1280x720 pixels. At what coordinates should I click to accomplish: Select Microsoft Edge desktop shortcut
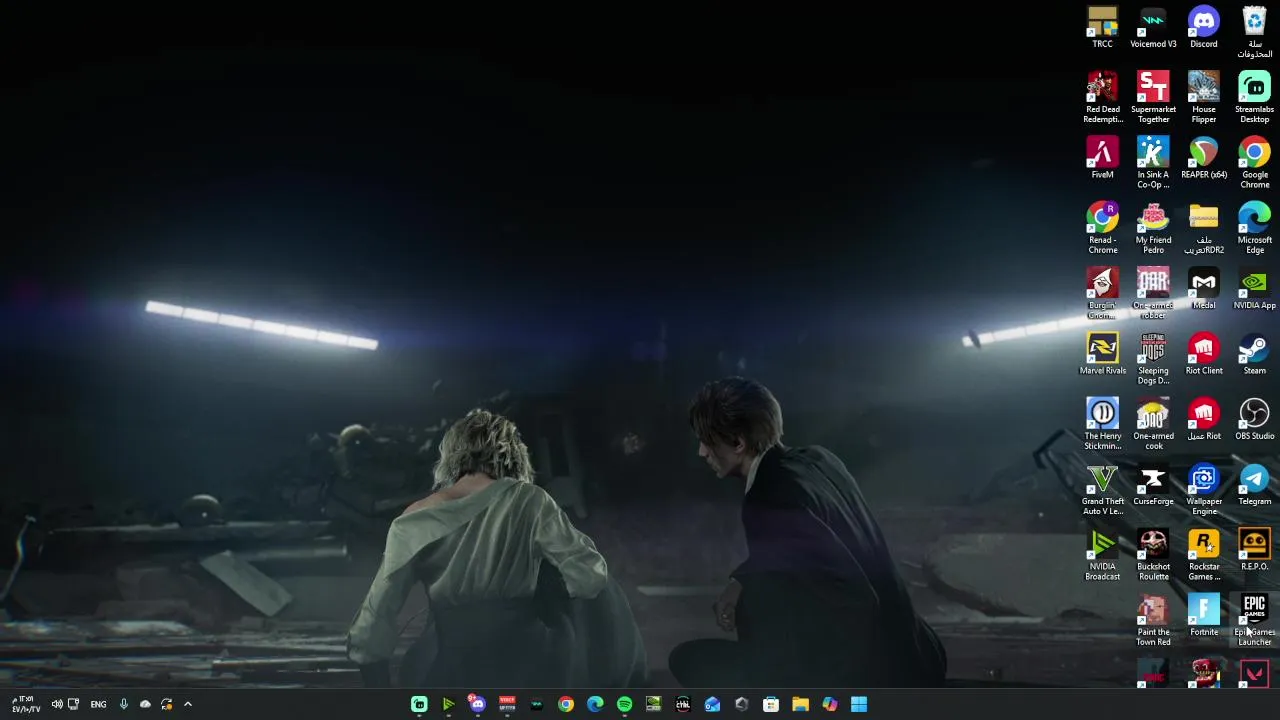pyautogui.click(x=1254, y=228)
